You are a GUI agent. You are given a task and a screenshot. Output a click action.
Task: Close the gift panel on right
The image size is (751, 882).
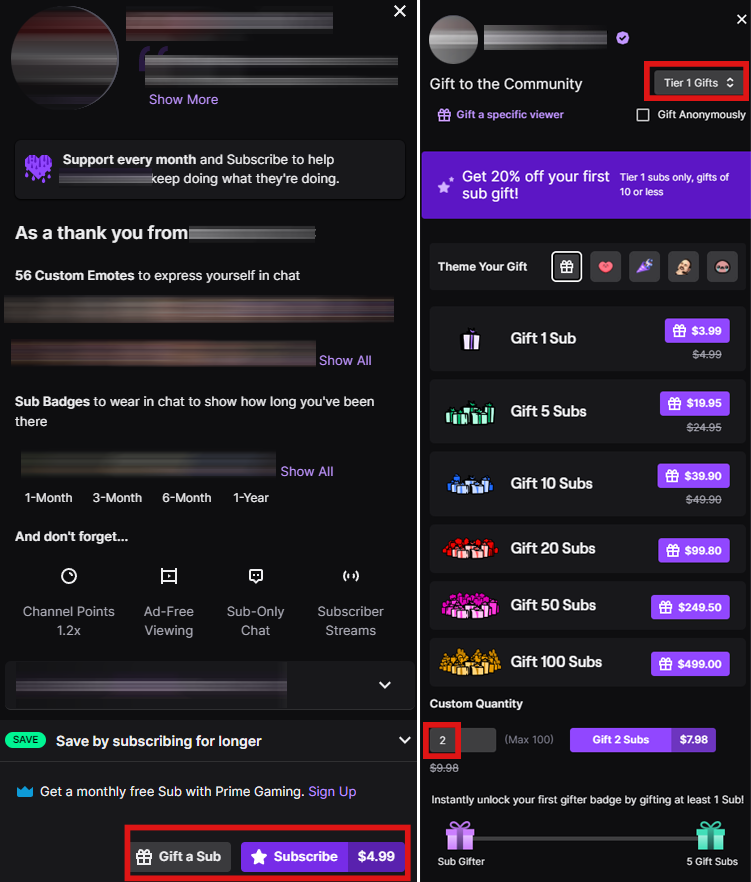(739, 19)
